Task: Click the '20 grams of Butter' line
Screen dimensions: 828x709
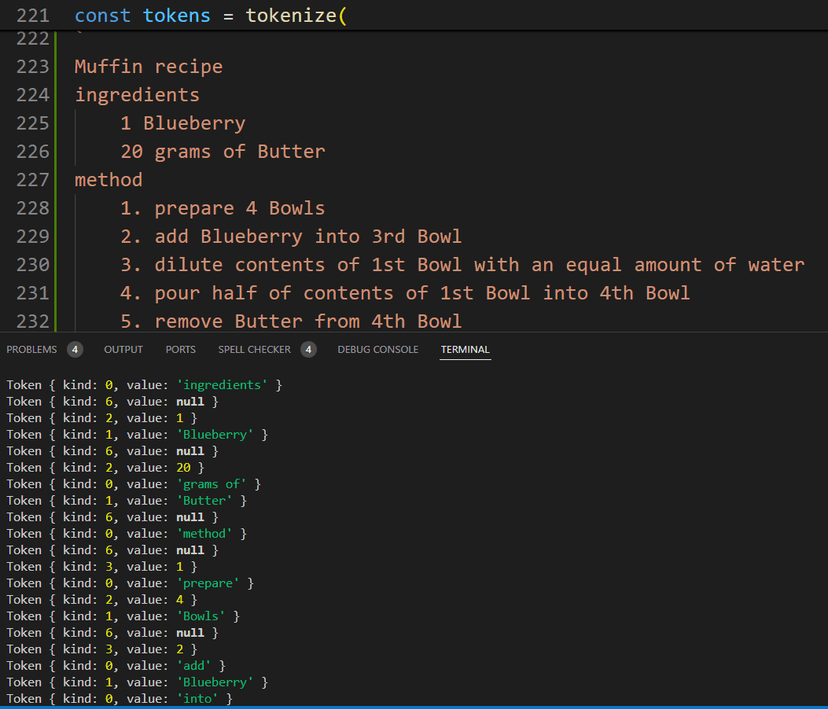Action: pyautogui.click(x=222, y=152)
